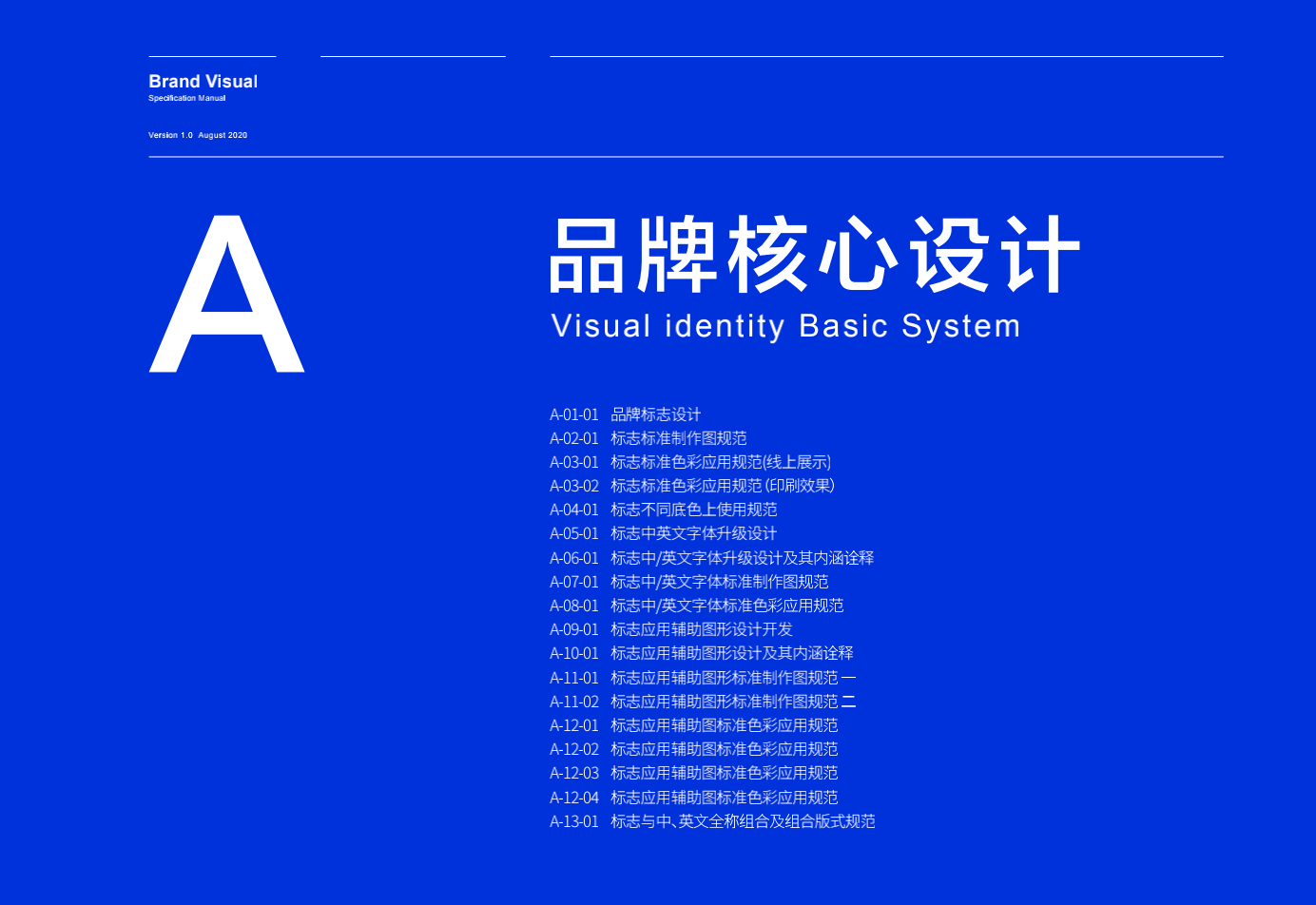Screen dimensions: 1316x905
Task: Choose row A-08-01 字体标准色彩应用规范
Action: (697, 606)
